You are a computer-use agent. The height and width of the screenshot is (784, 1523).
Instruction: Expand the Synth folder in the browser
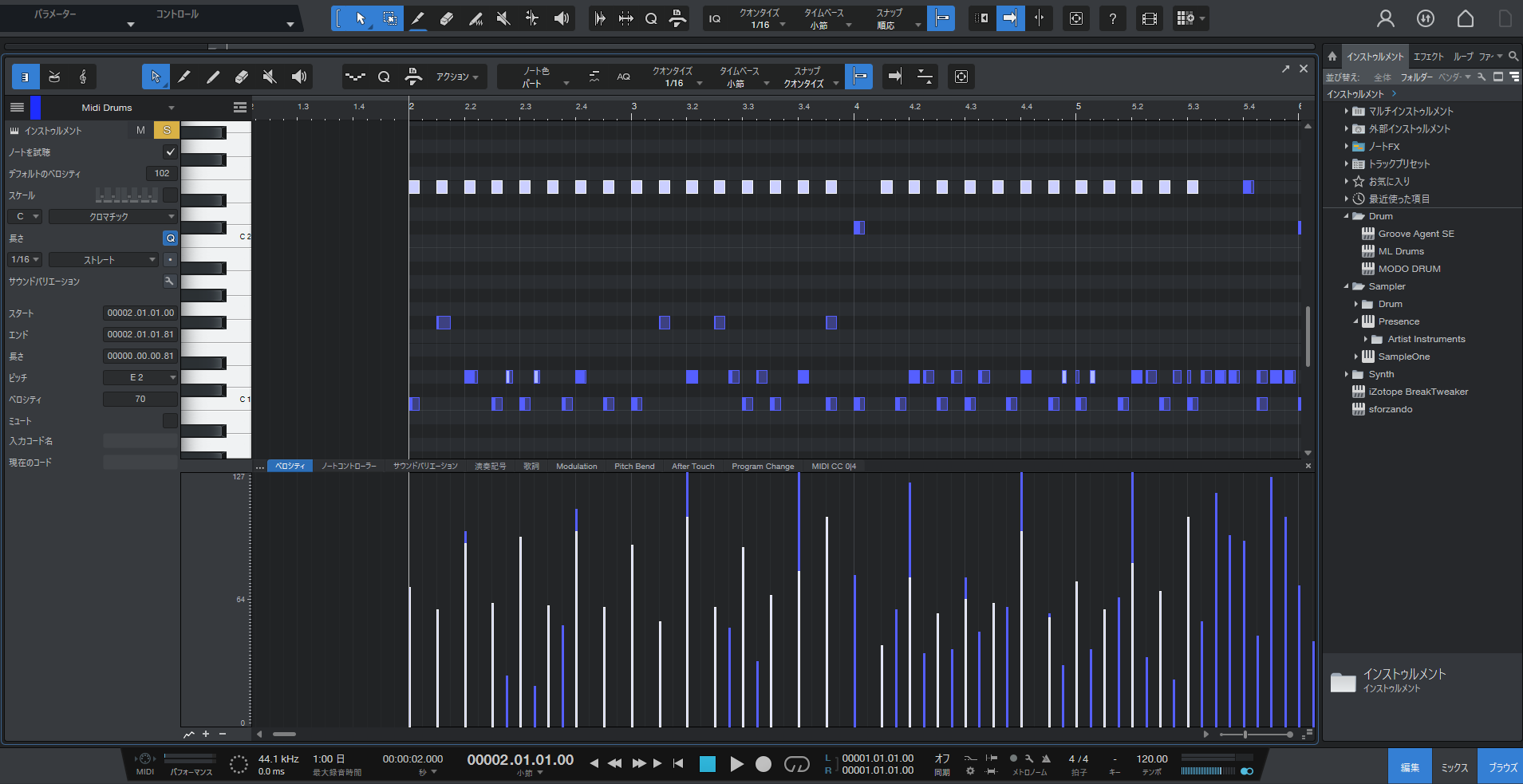point(1347,374)
